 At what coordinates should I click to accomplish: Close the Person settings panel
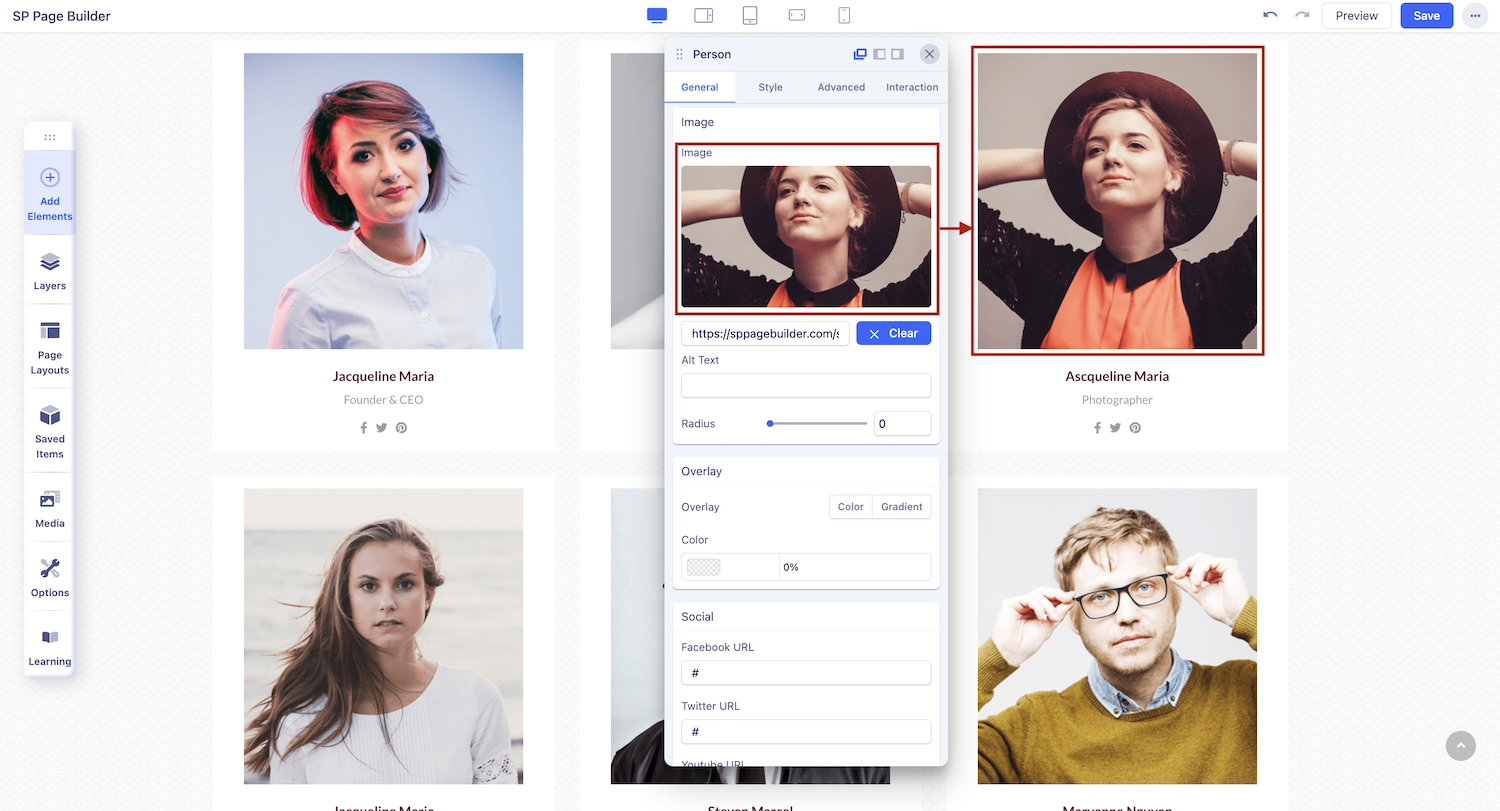(929, 54)
